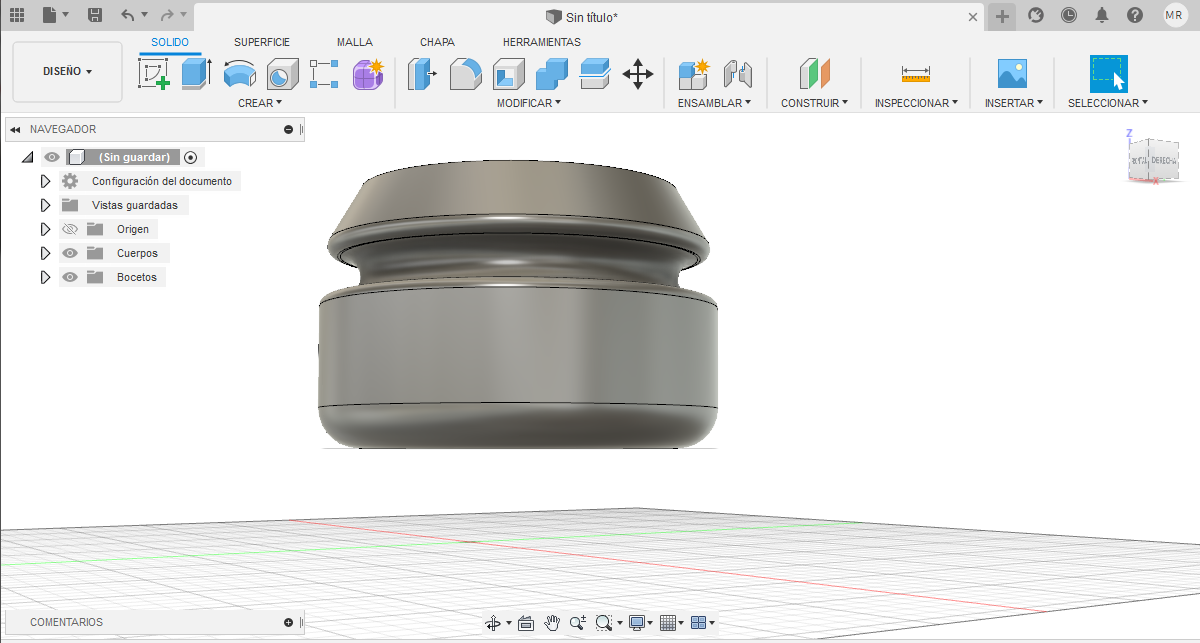Image resolution: width=1200 pixels, height=643 pixels.
Task: Switch to the SUPERFICIE tab
Action: pyautogui.click(x=262, y=42)
